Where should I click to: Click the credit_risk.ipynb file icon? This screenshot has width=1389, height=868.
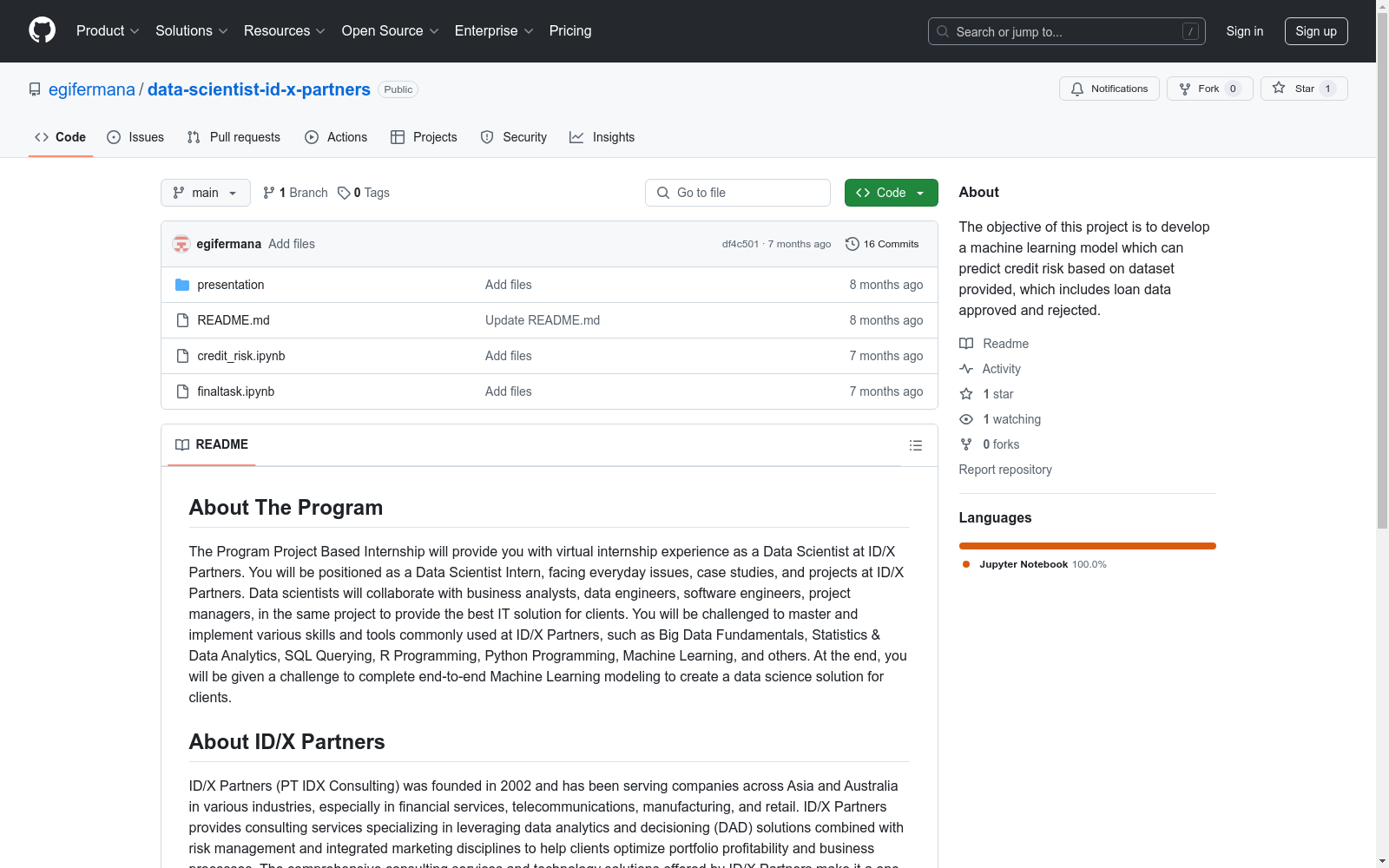(x=182, y=356)
